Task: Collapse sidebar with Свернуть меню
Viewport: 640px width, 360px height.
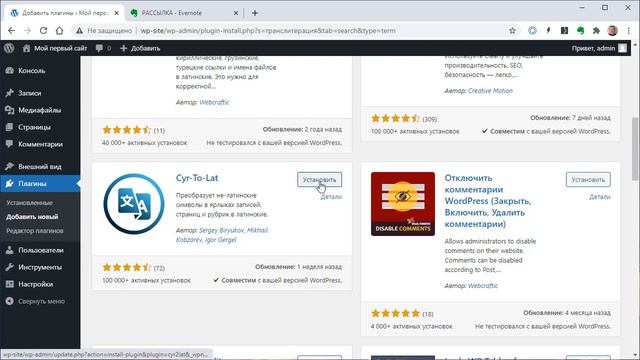Action: (40, 301)
